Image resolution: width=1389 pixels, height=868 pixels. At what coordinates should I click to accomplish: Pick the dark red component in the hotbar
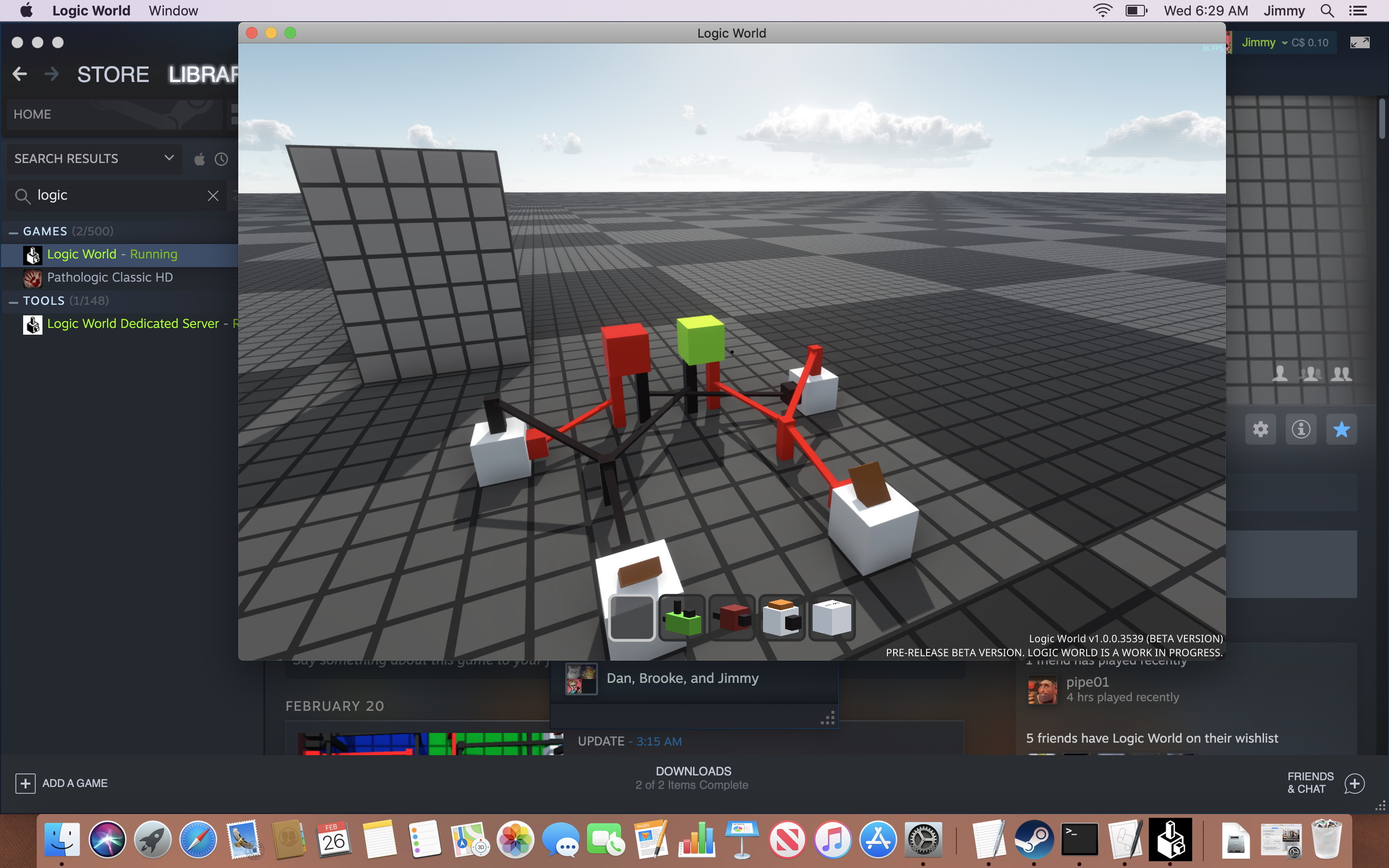(732, 618)
